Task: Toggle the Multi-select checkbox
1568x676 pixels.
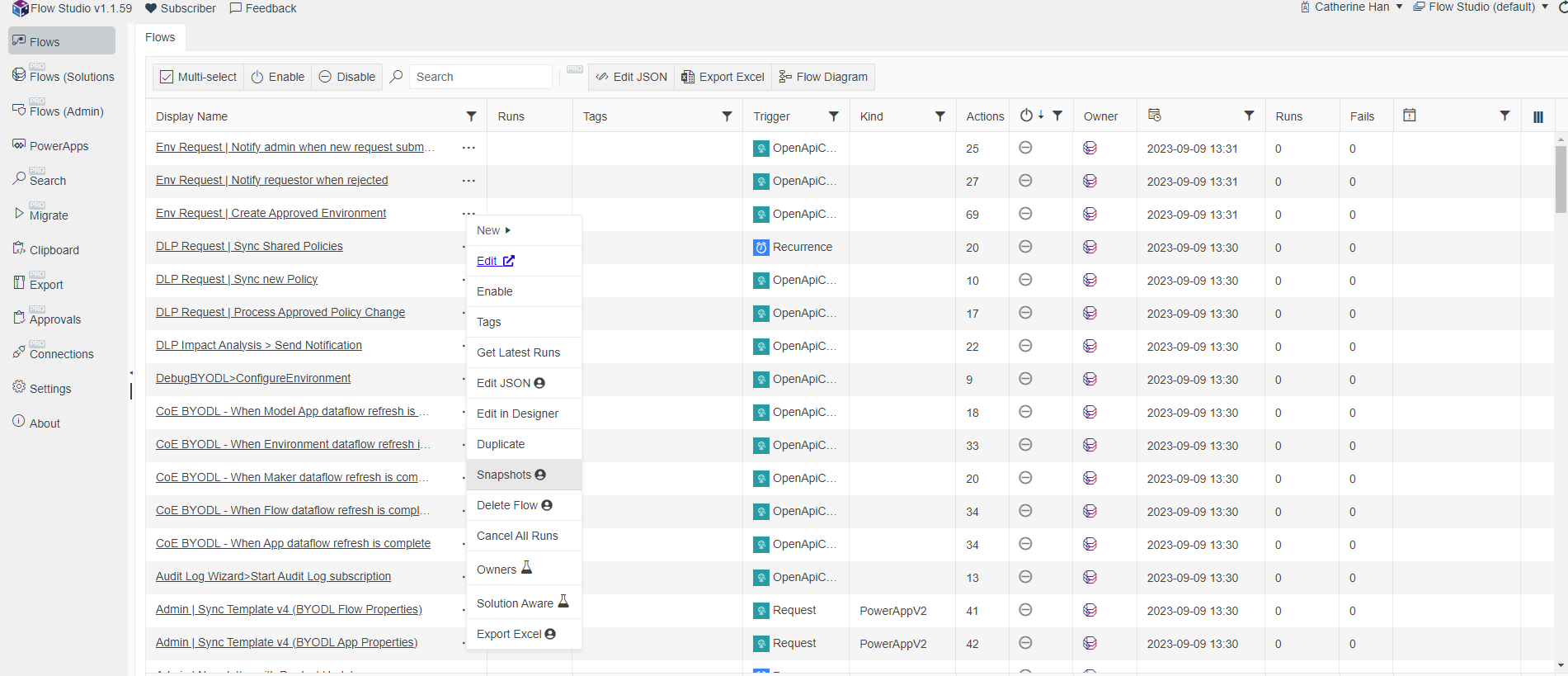Action: click(x=167, y=77)
